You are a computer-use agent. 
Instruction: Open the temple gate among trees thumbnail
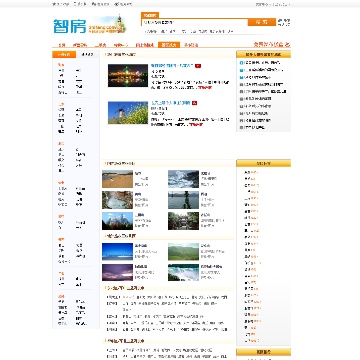point(183,221)
